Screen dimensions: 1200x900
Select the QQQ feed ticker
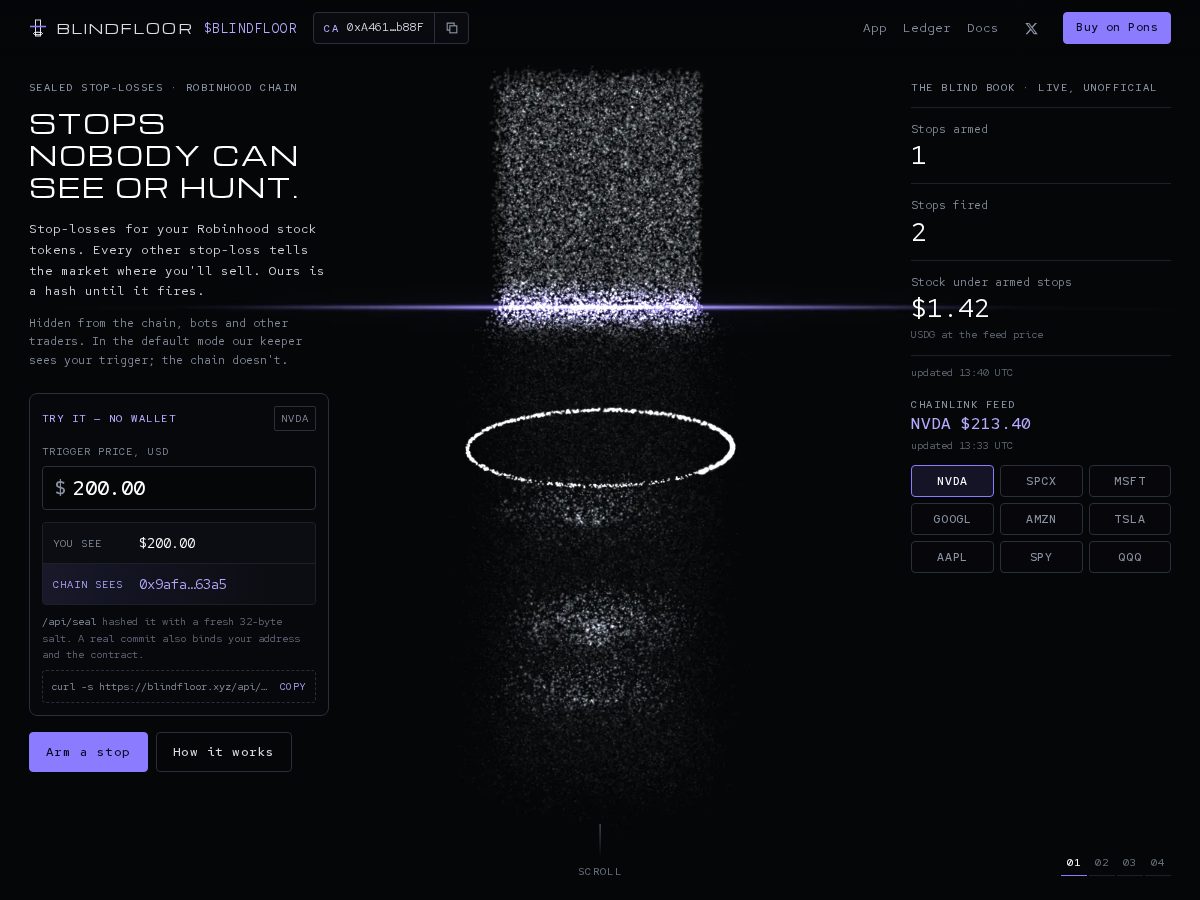click(x=1130, y=557)
